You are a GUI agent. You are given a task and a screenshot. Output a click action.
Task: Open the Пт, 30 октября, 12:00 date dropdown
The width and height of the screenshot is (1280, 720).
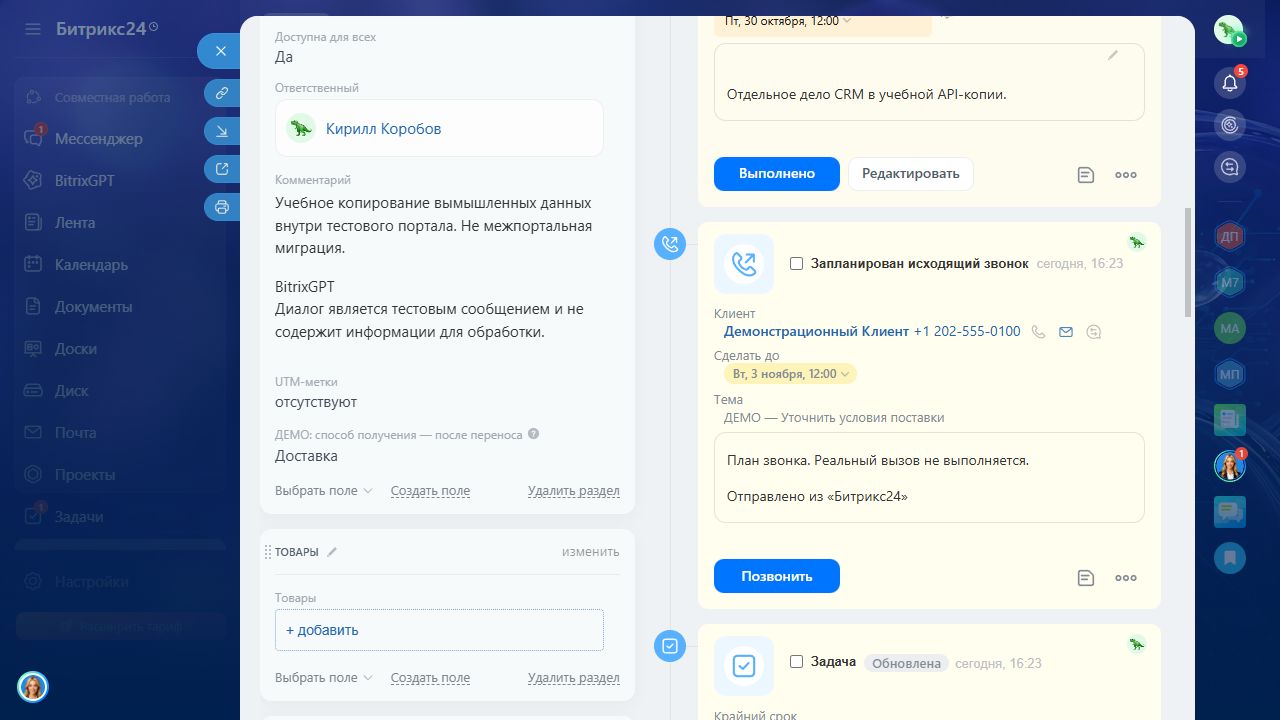coord(788,20)
